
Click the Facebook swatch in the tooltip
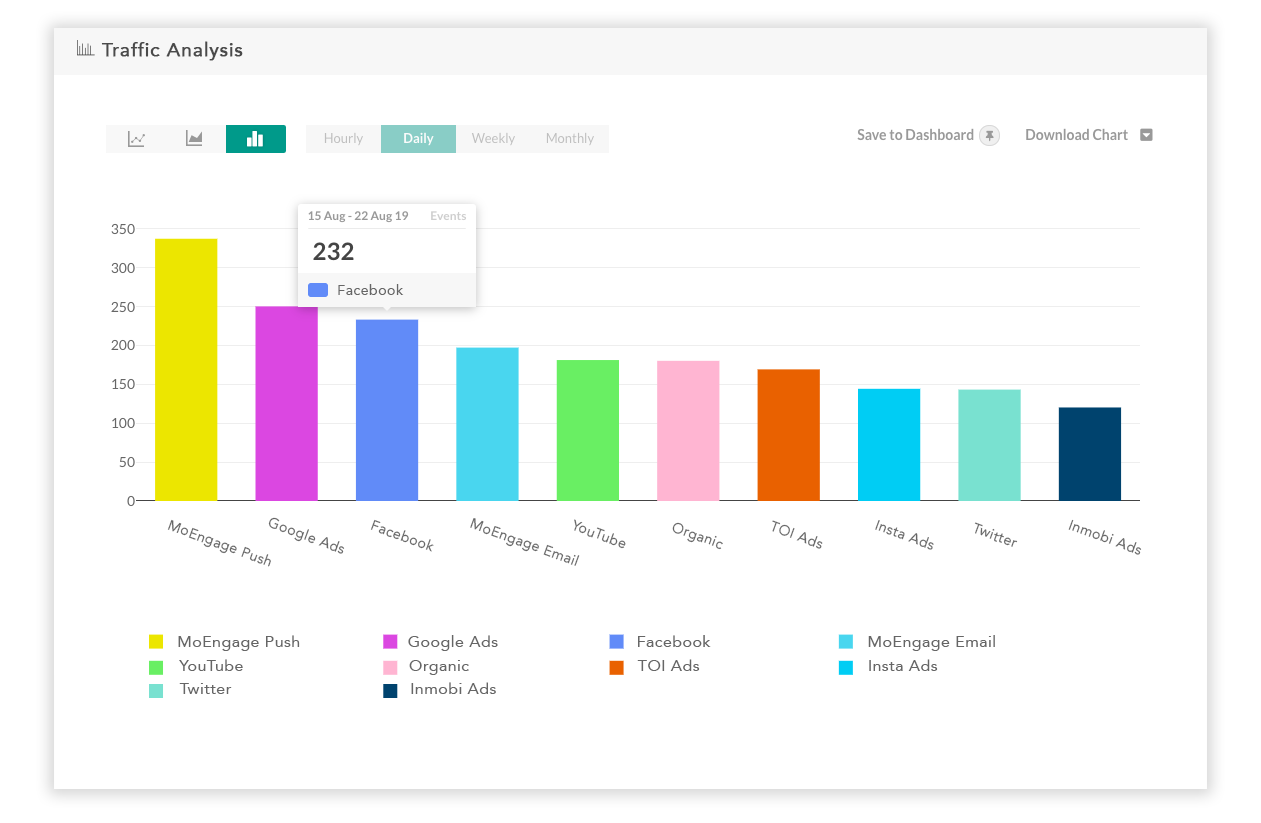coord(318,290)
